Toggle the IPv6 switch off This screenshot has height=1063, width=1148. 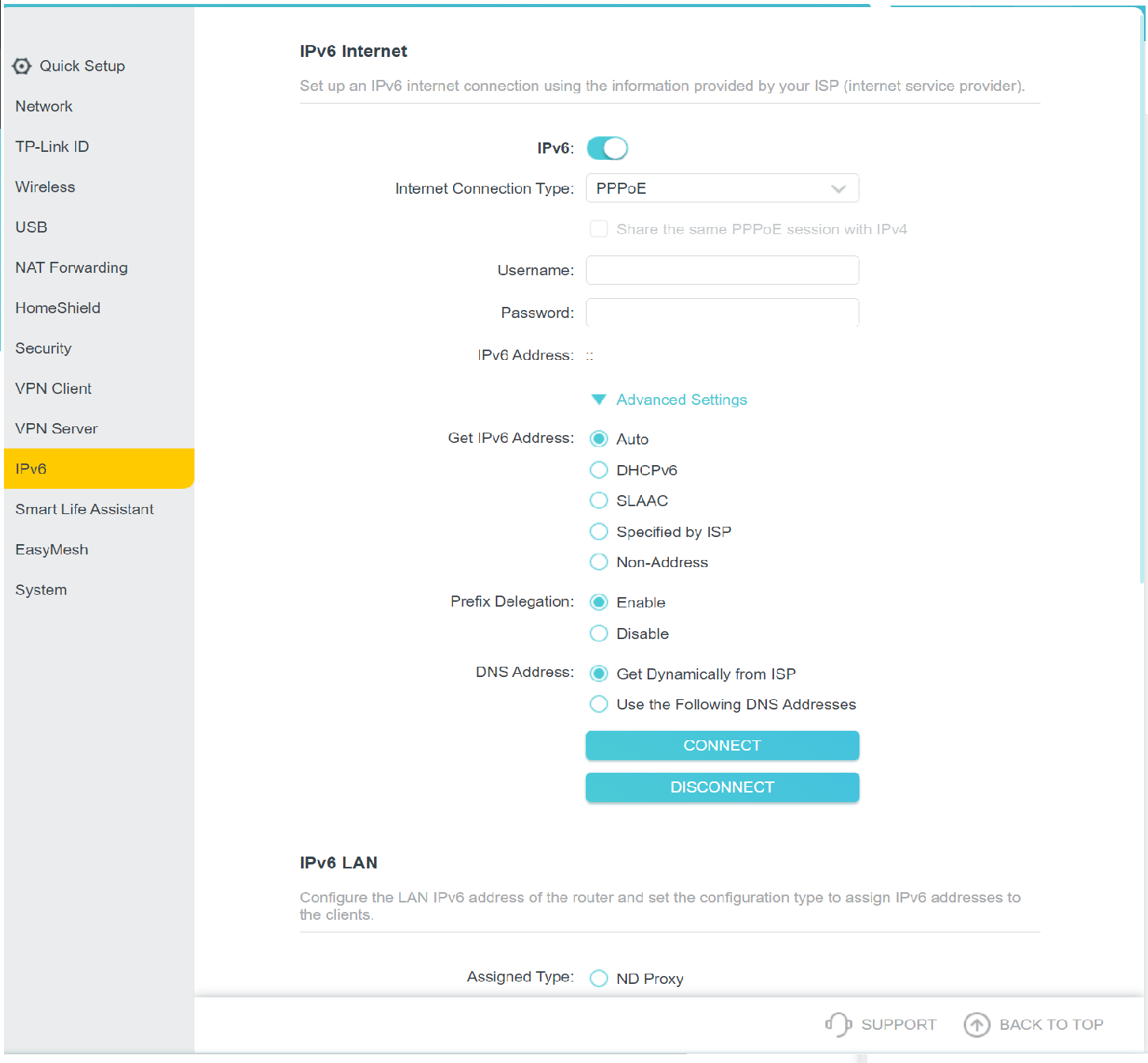[607, 148]
